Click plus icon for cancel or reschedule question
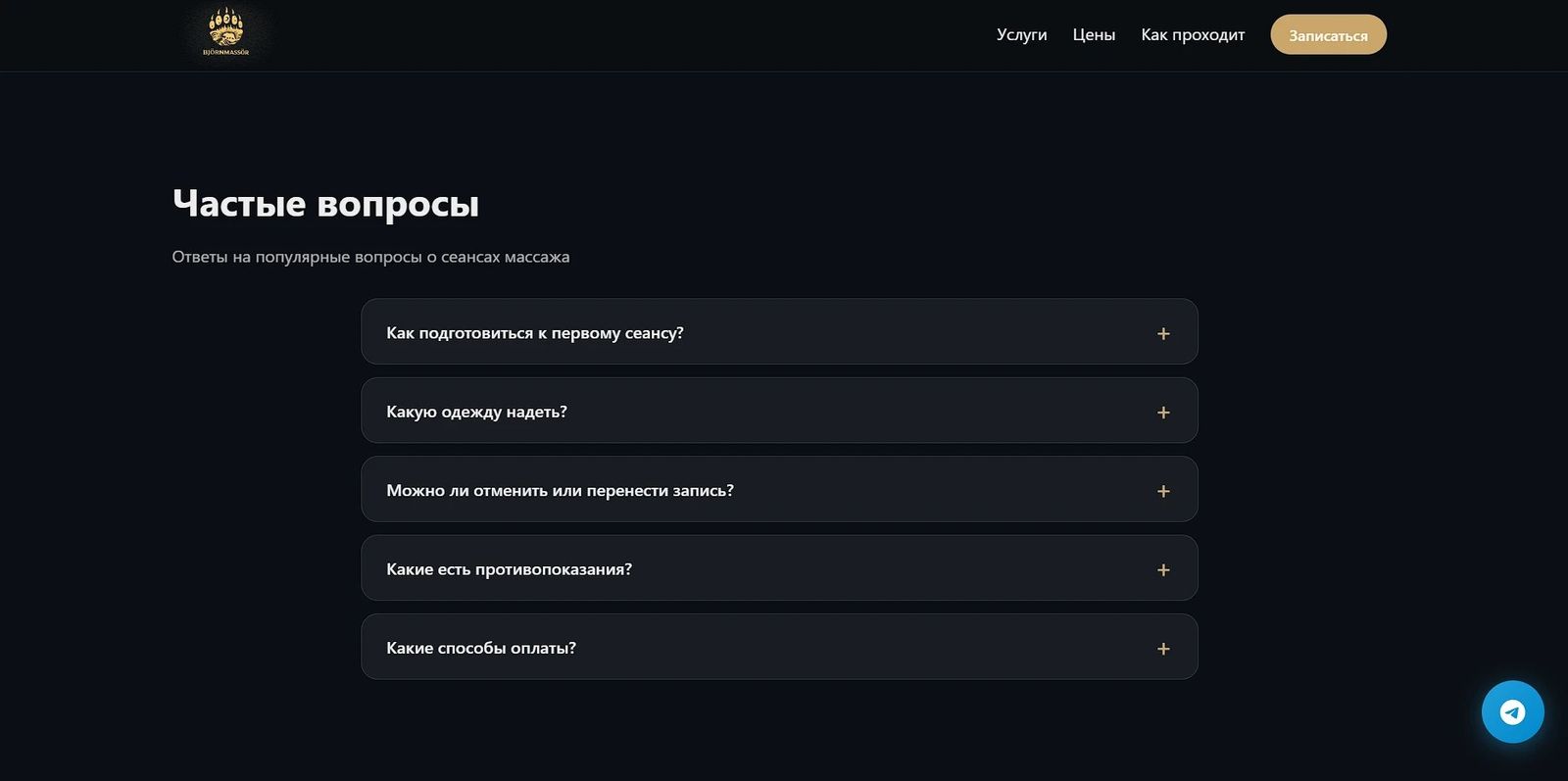This screenshot has width=1568, height=781. tap(1163, 491)
